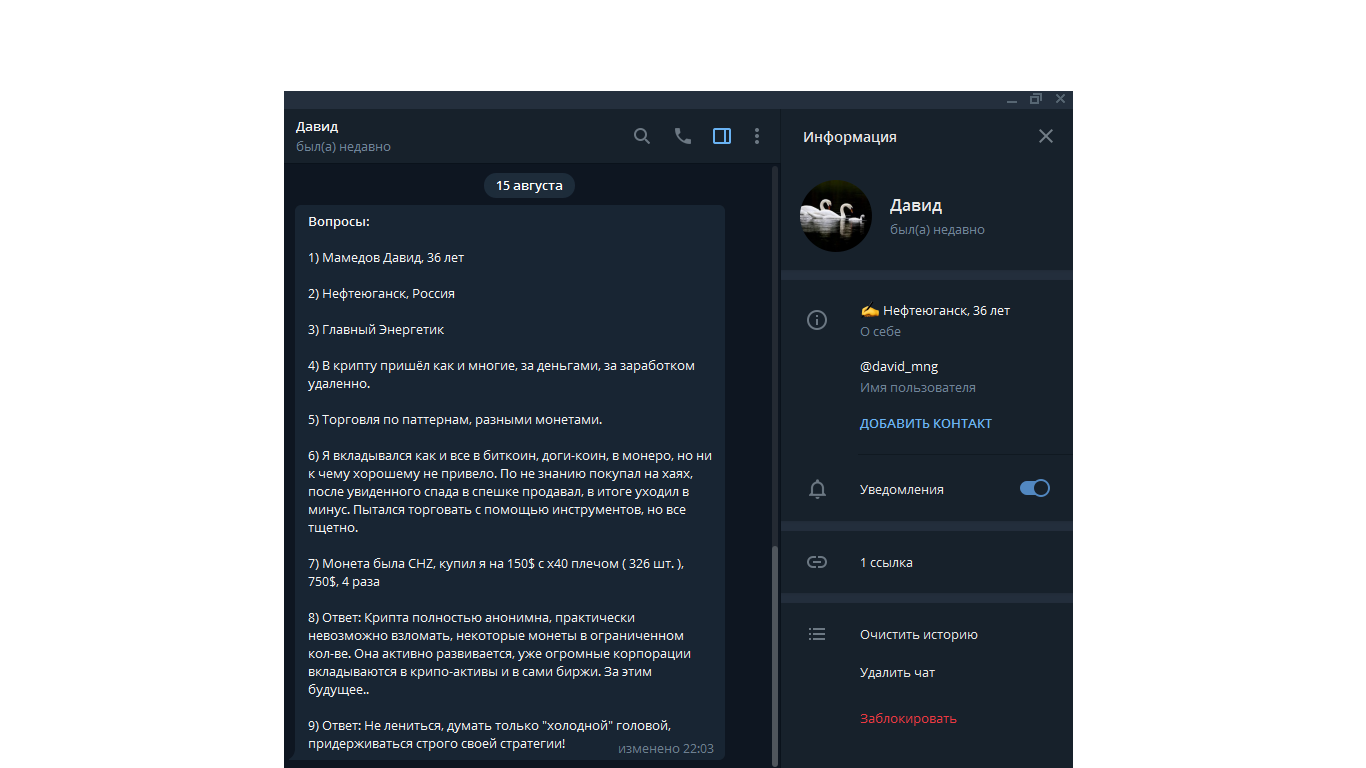The height and width of the screenshot is (768, 1366).
Task: Search in the chat with Давид
Action: pyautogui.click(x=642, y=136)
